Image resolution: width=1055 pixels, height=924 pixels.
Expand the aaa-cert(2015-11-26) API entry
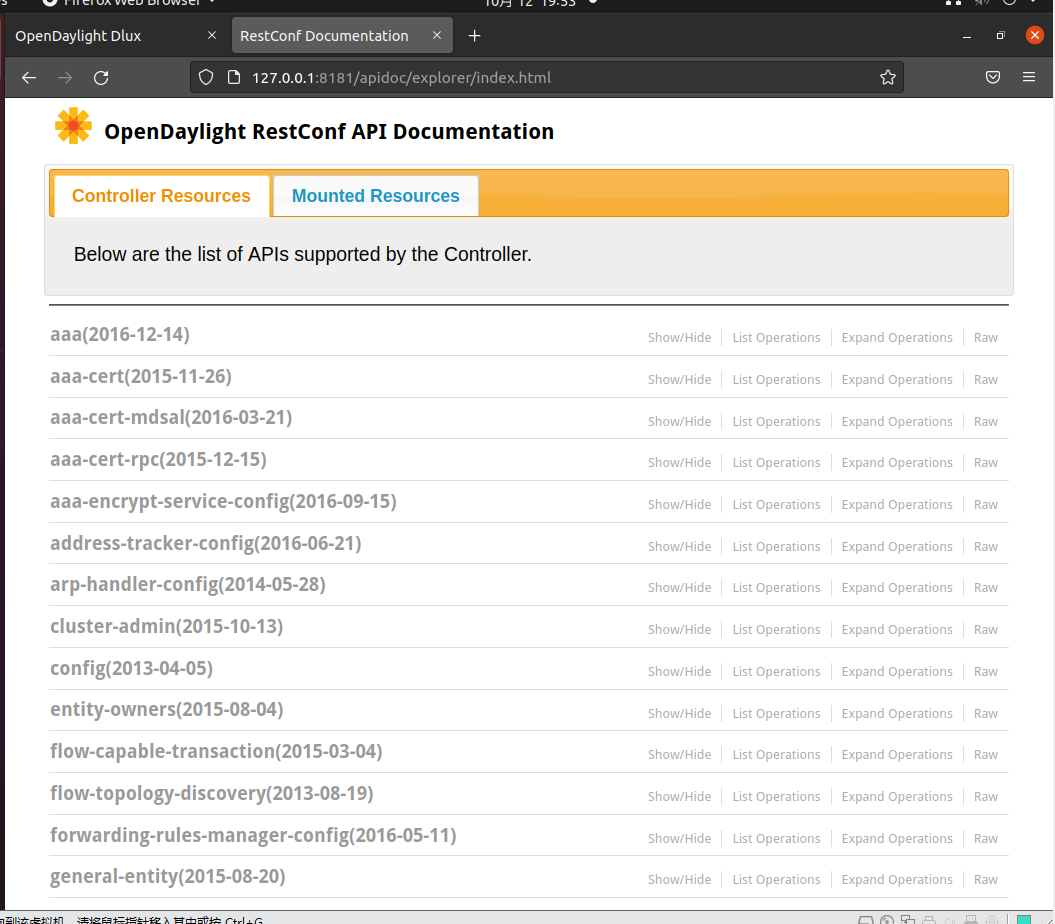(x=141, y=376)
